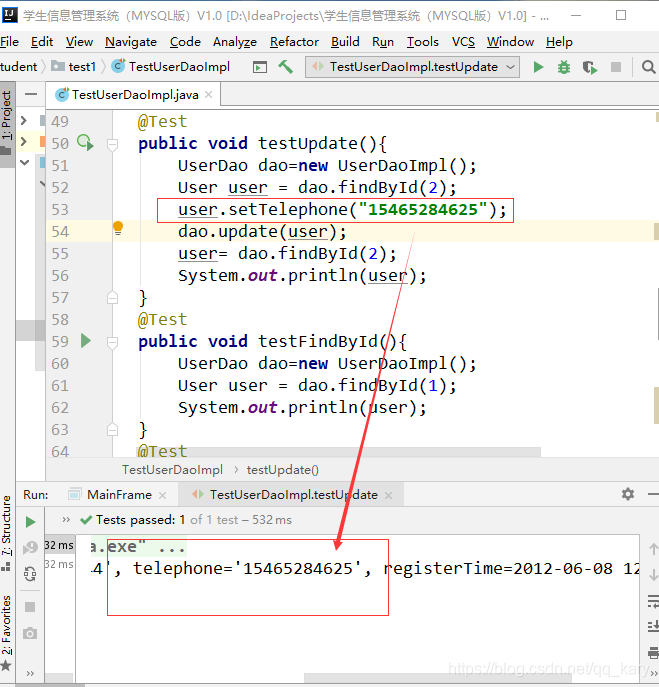Expand first project tree node
The height and width of the screenshot is (687, 659).
point(24,120)
